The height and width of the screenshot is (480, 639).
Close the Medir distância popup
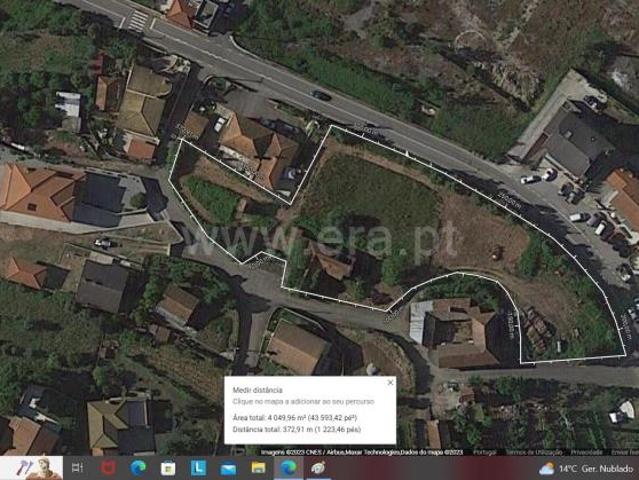click(x=390, y=383)
